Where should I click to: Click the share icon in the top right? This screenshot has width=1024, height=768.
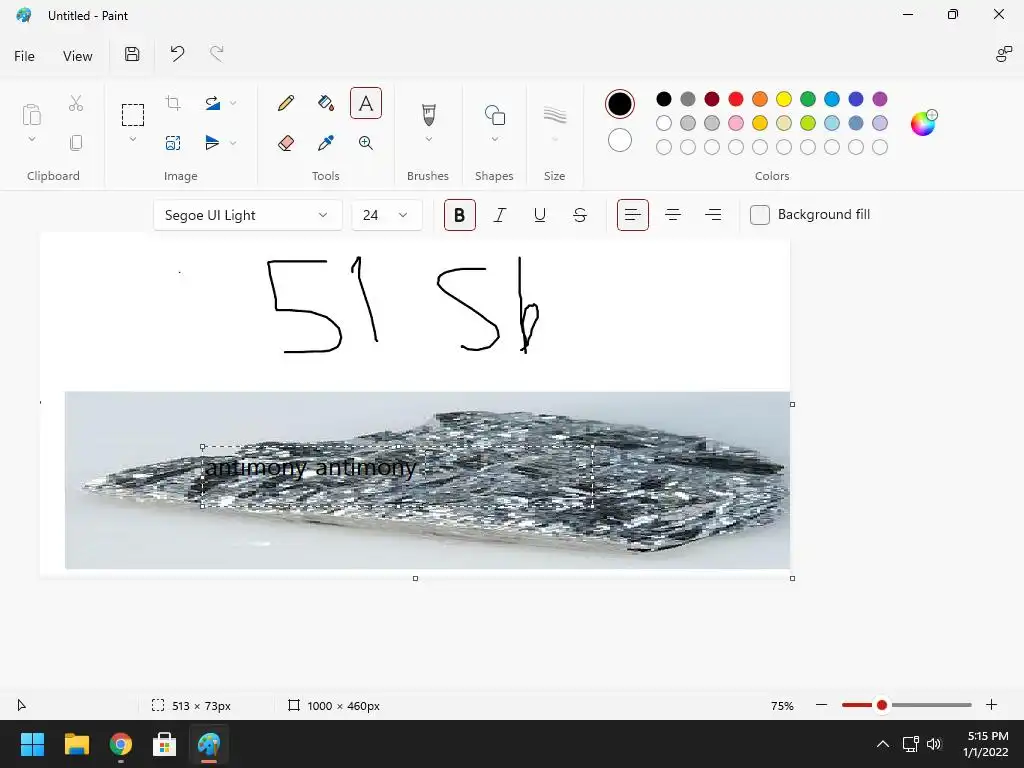tap(1004, 54)
